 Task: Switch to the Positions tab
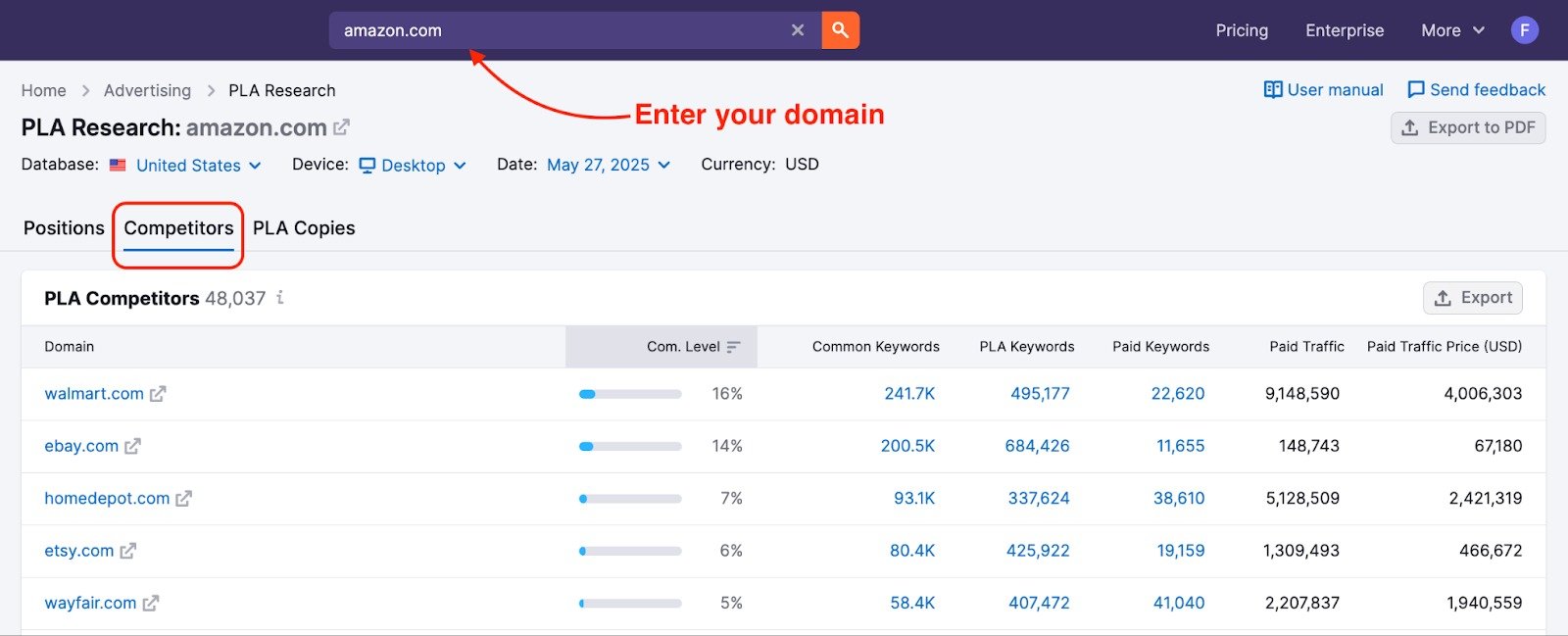64,228
